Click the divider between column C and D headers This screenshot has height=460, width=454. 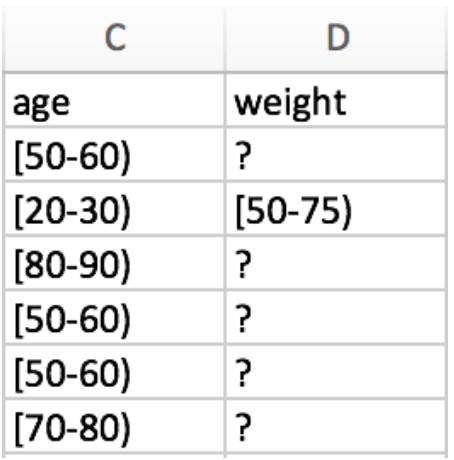(226, 38)
